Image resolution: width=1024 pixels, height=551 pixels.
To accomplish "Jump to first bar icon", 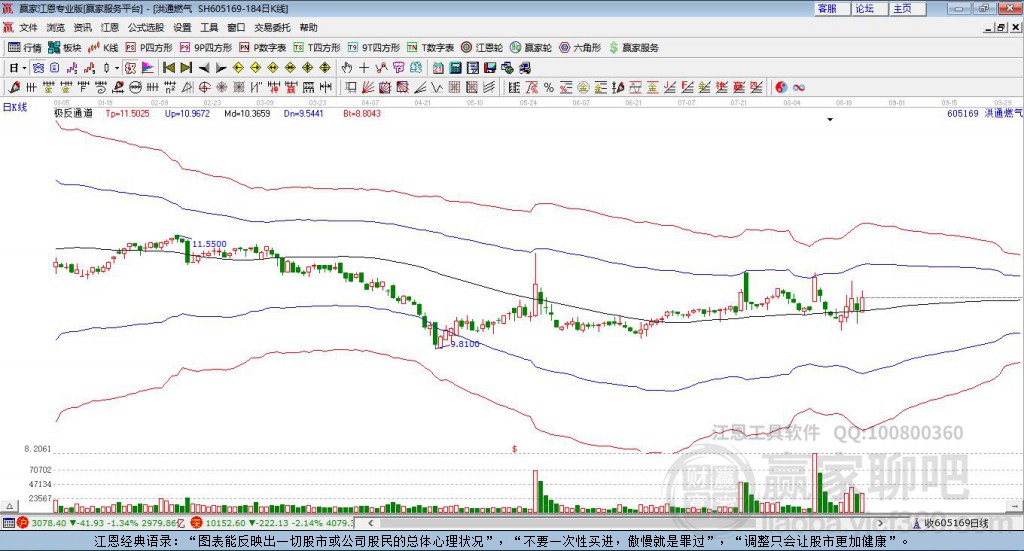I will coord(168,68).
